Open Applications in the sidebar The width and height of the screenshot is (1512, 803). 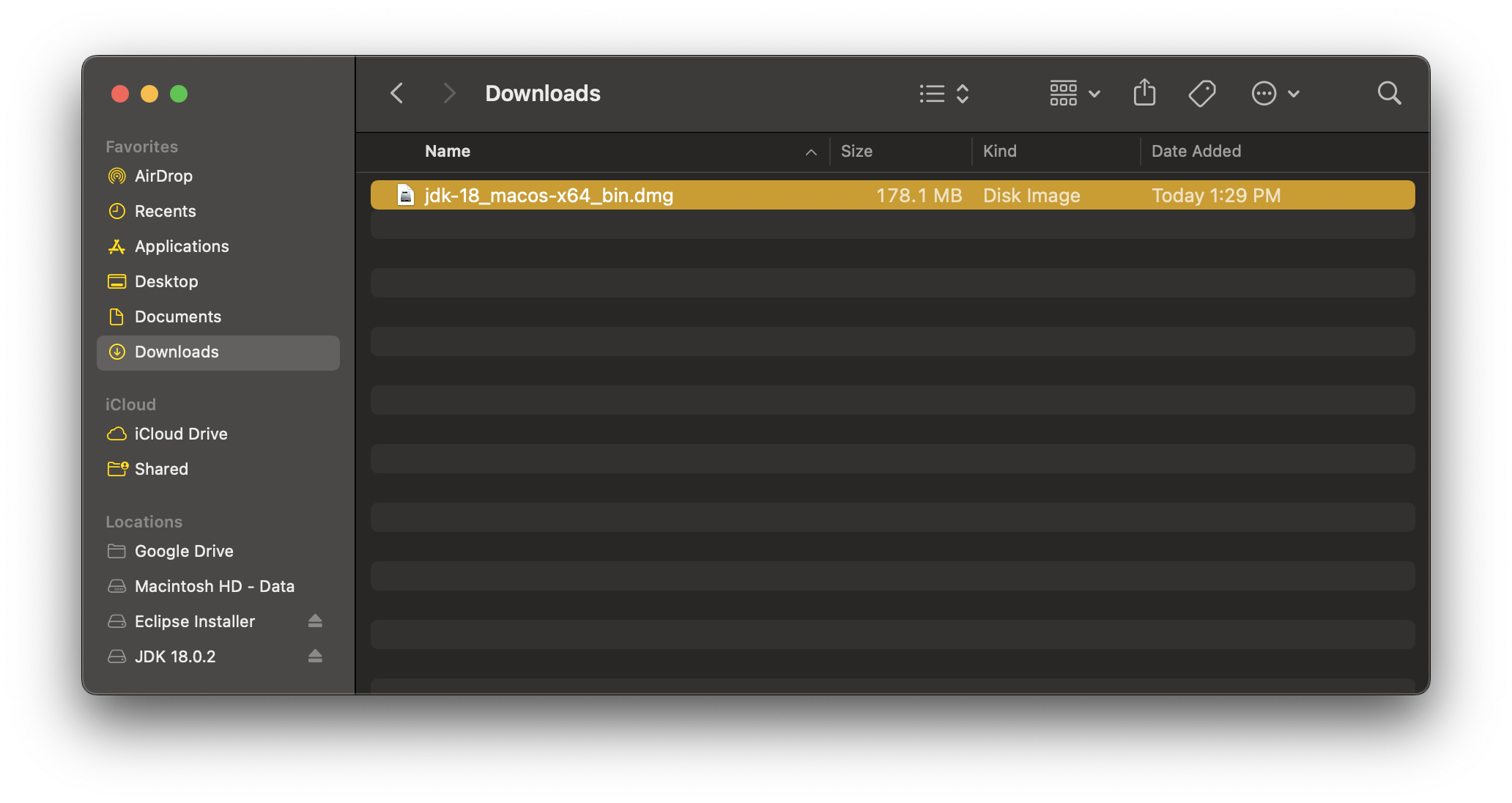tap(182, 246)
